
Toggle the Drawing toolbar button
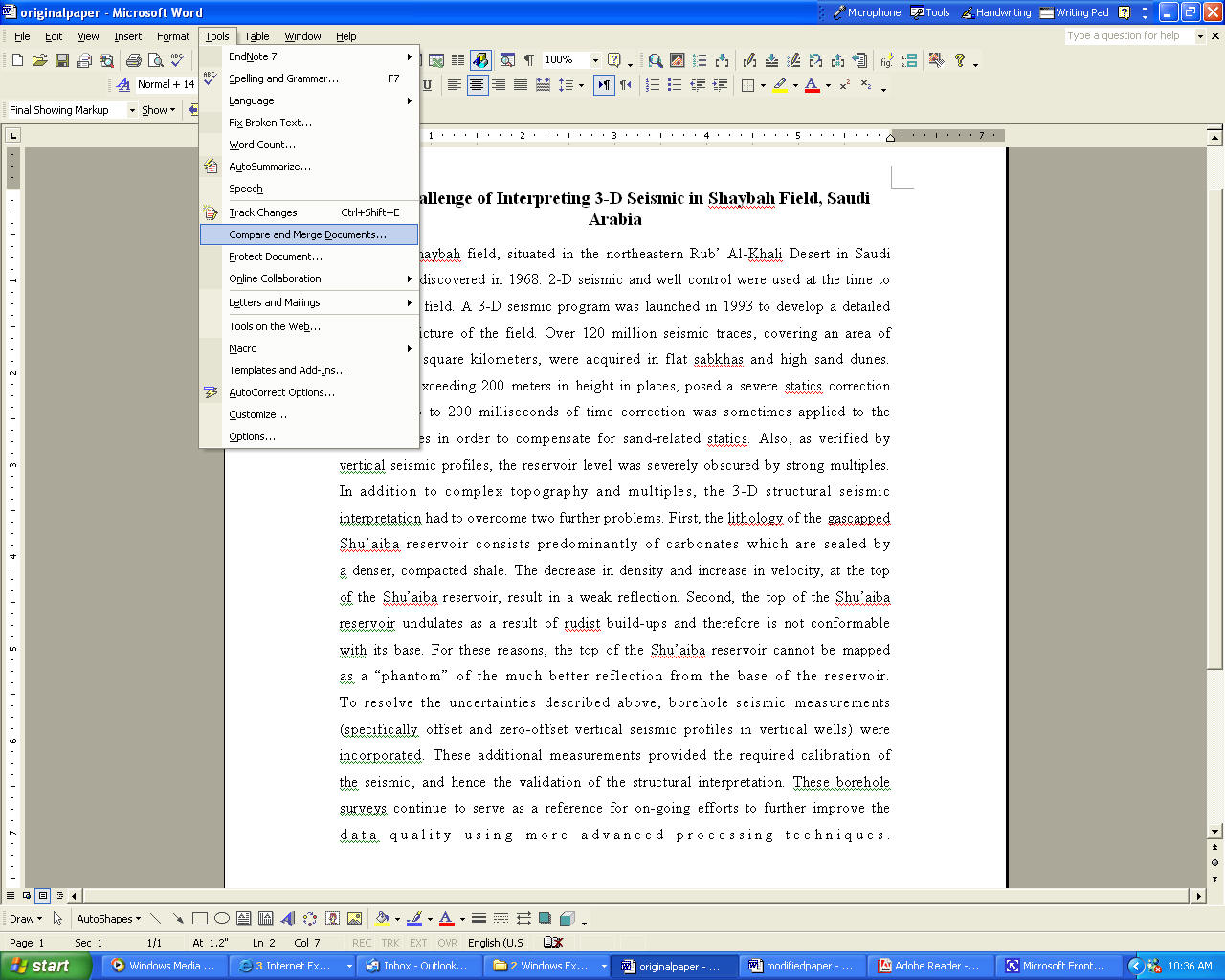point(480,60)
